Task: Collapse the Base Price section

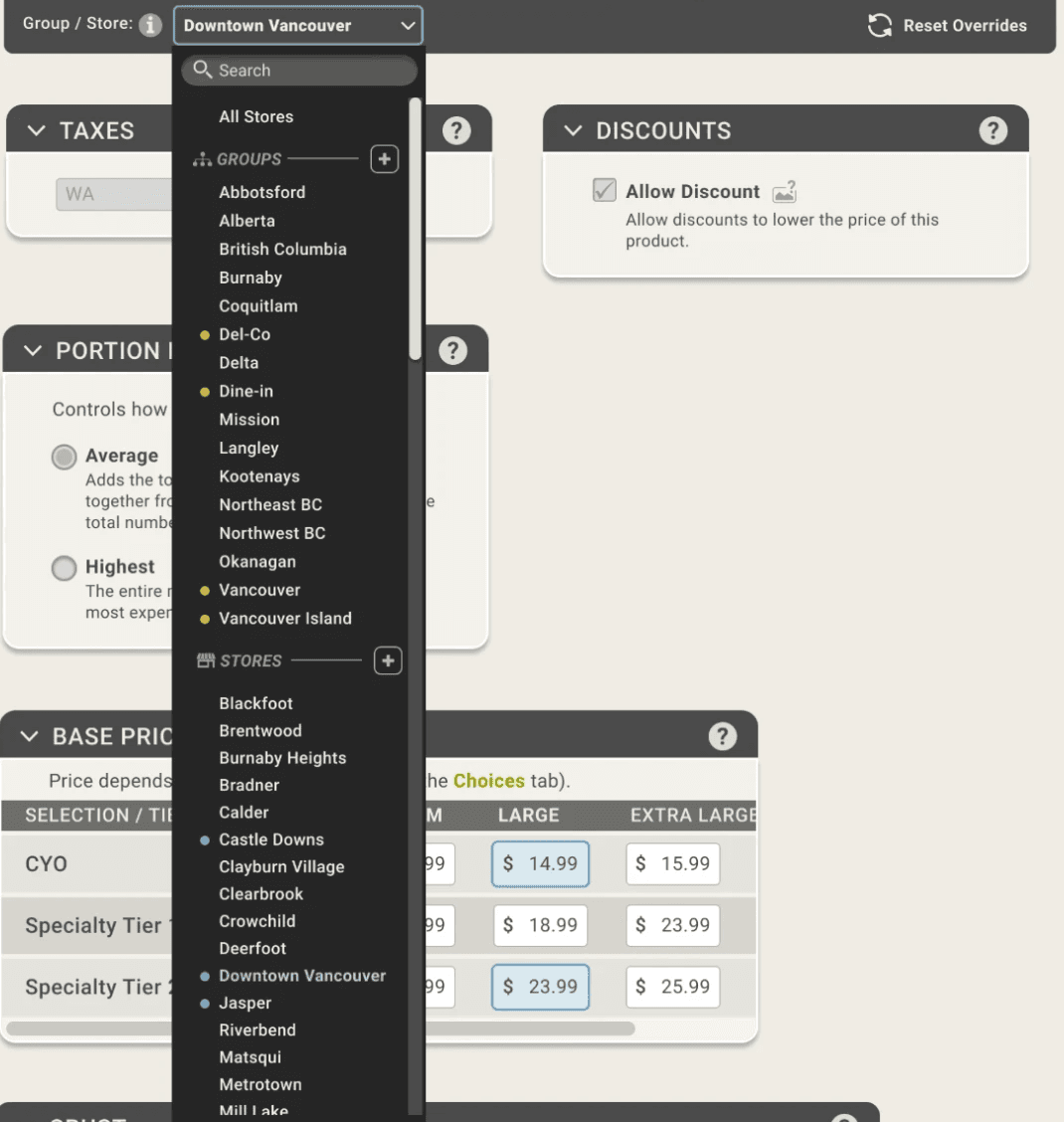Action: 30,736
